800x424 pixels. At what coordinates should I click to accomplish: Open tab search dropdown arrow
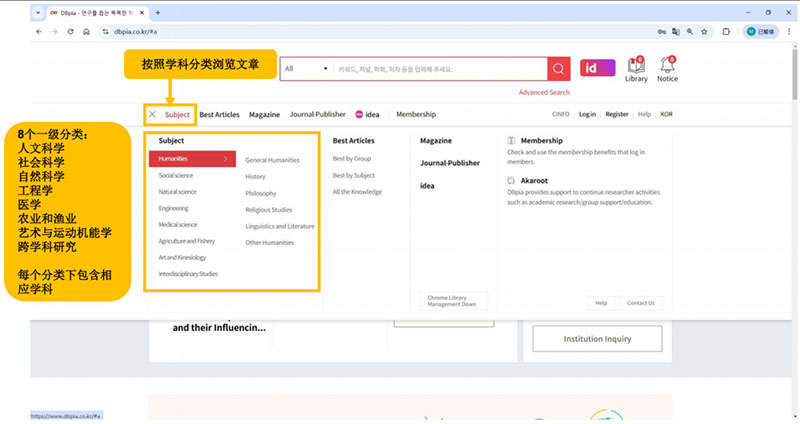click(x=38, y=13)
